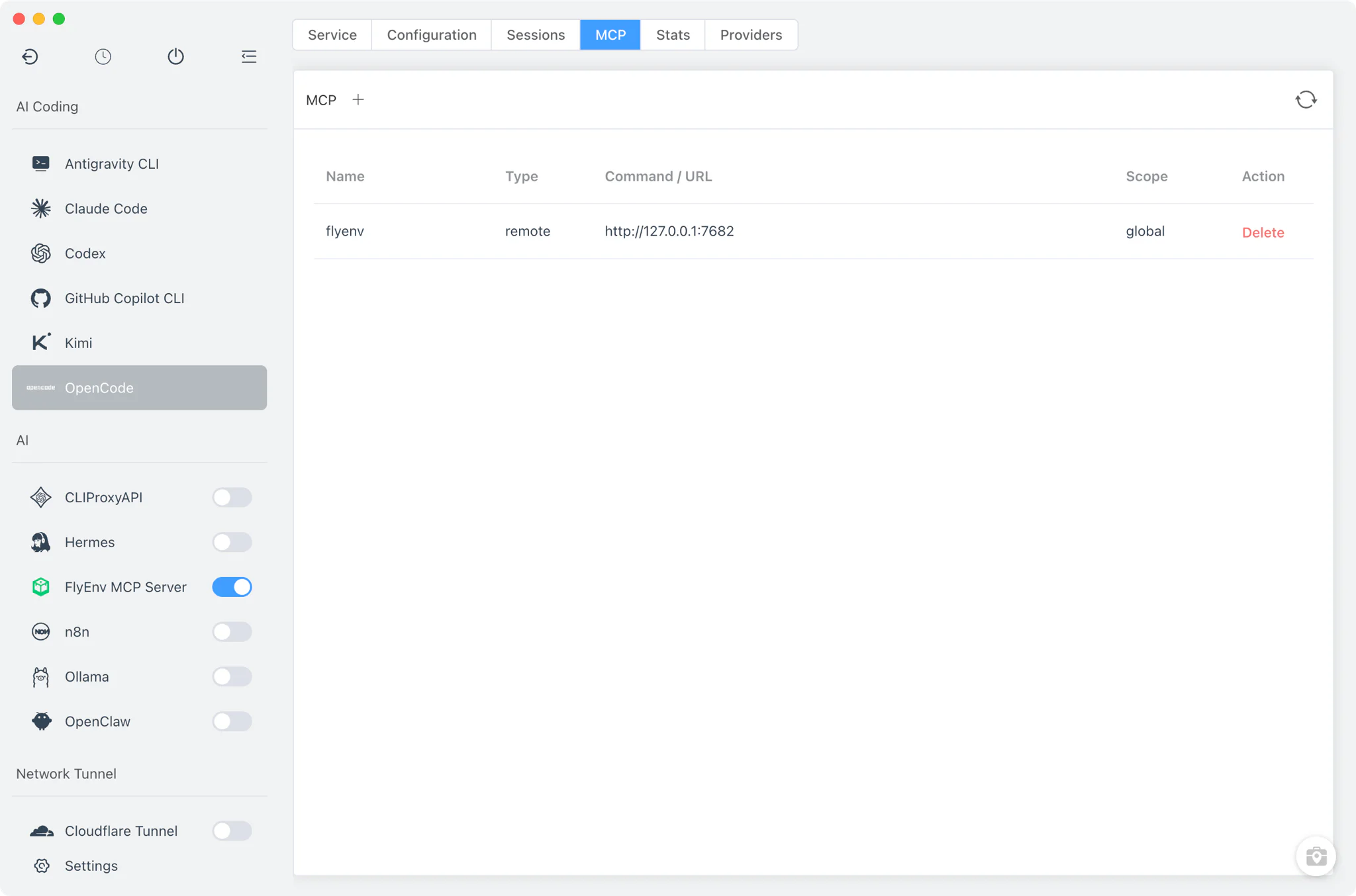This screenshot has height=896, width=1356.
Task: Click the green FlyEnv MCP Server icon
Action: (41, 587)
